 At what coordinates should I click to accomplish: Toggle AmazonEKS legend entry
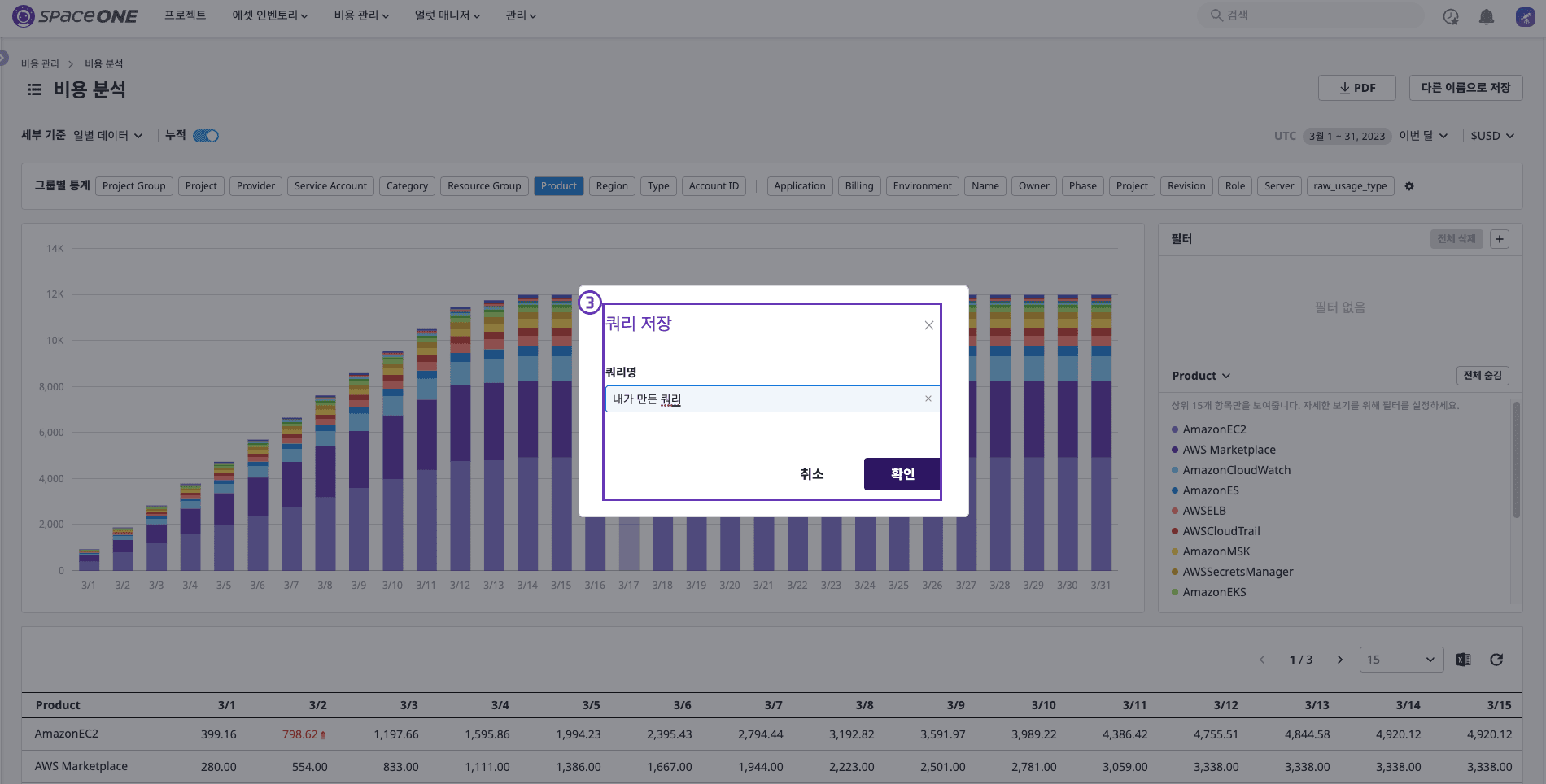click(1209, 592)
